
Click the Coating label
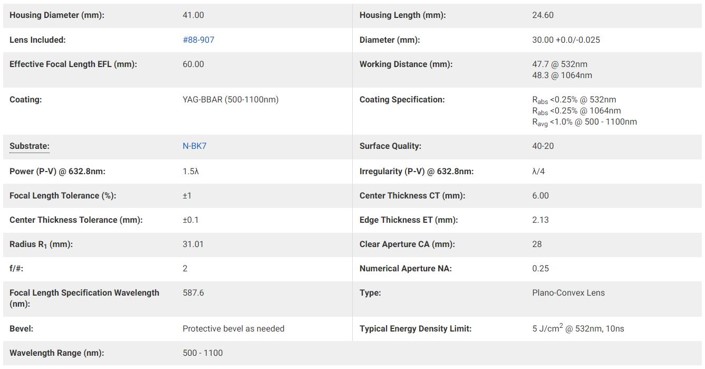(26, 99)
